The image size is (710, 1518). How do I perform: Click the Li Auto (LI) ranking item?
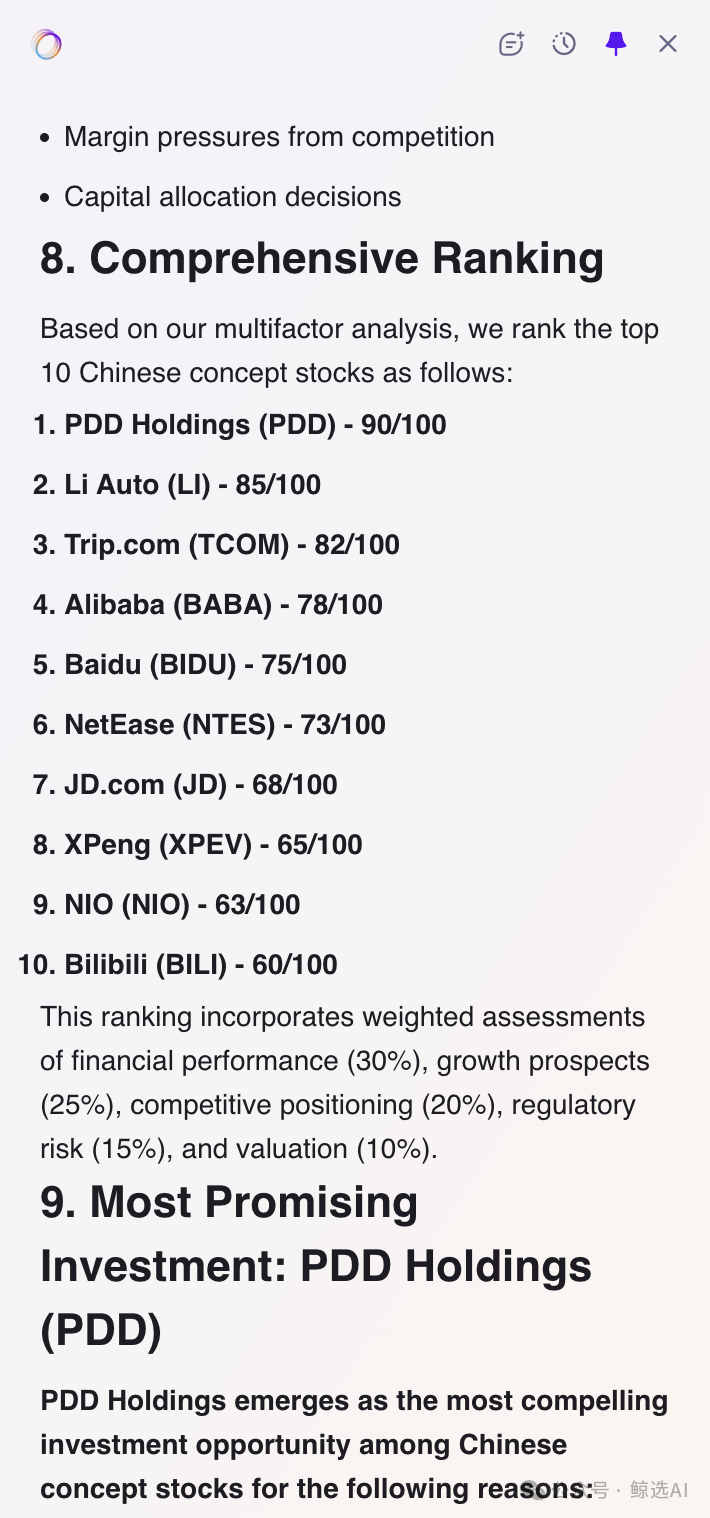pos(192,485)
